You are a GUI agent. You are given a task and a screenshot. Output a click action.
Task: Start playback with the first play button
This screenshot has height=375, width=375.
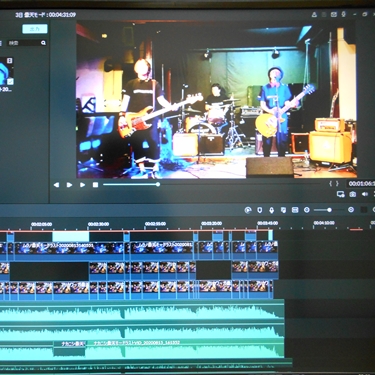click(69, 185)
